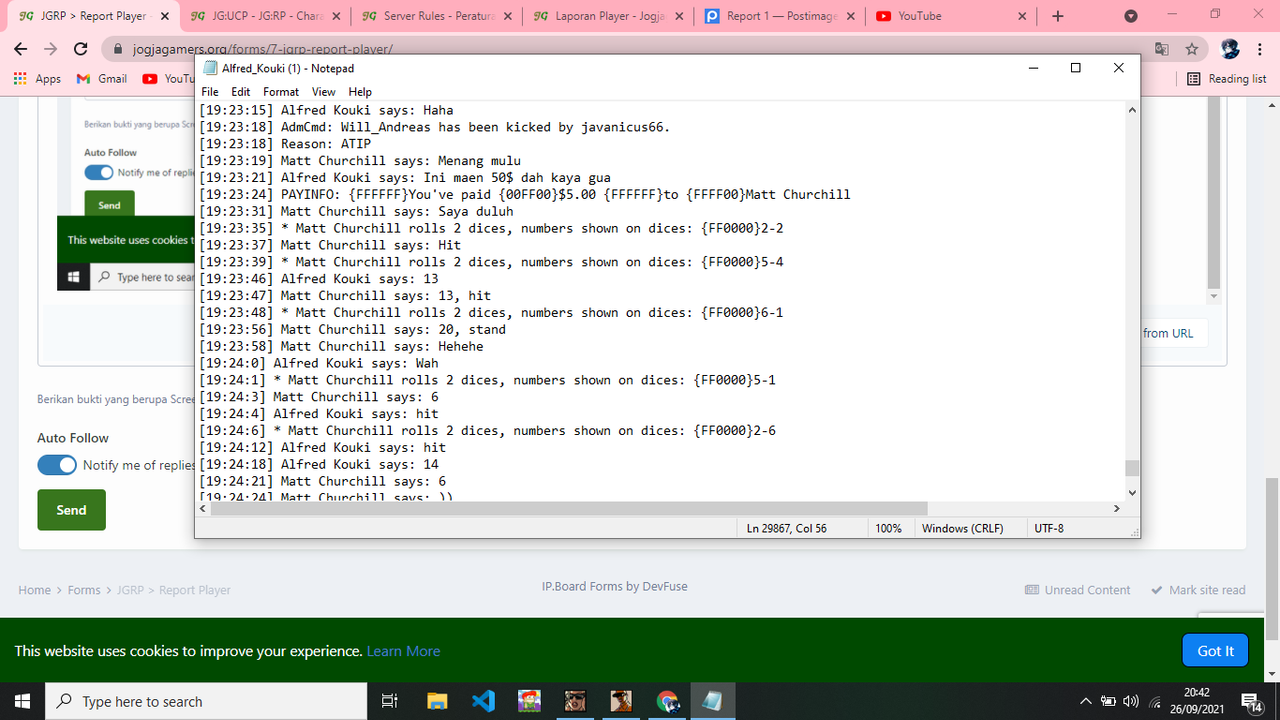Click Mark site read

tap(1198, 590)
